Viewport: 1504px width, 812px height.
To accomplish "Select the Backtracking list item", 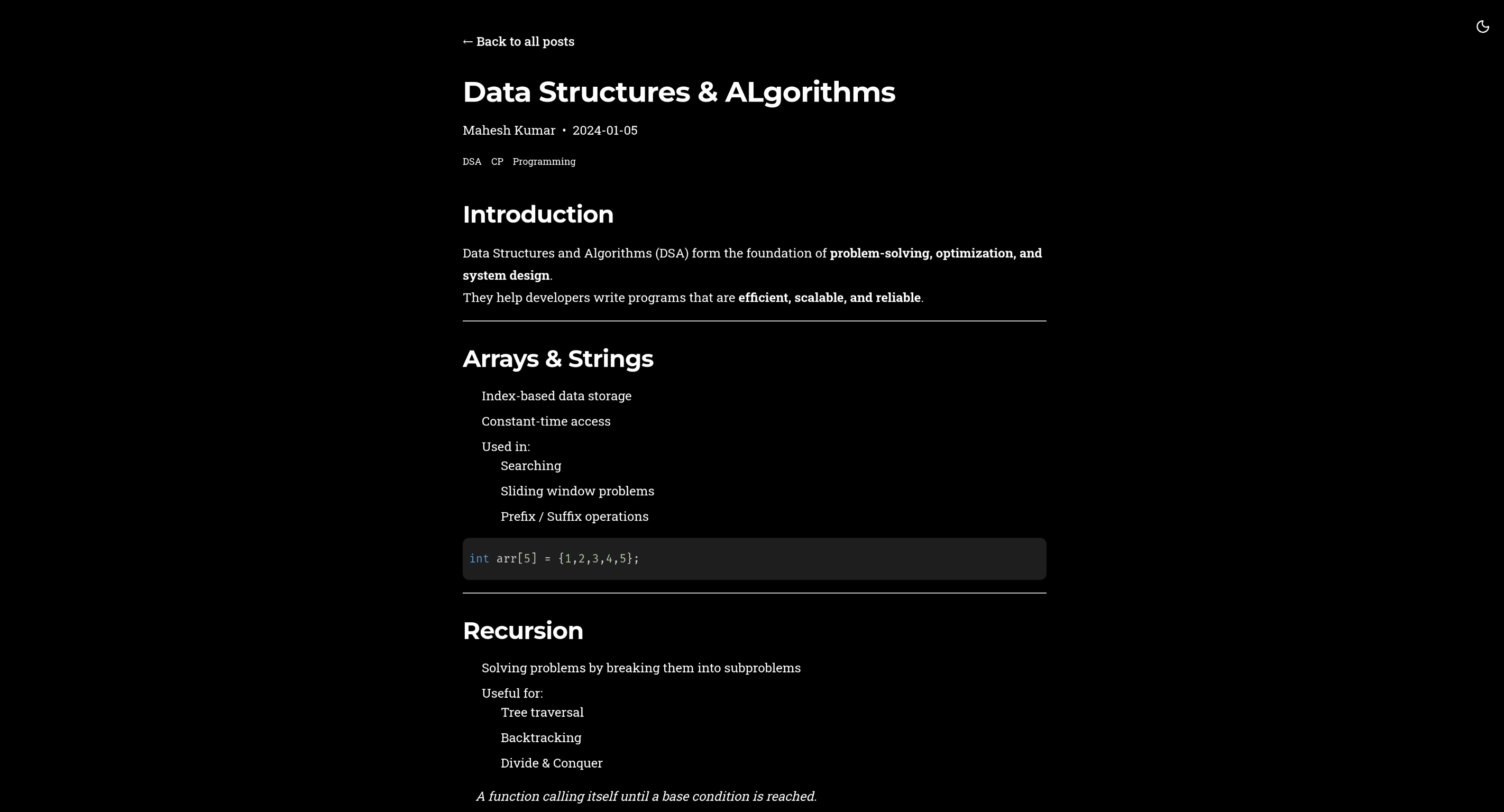I will tap(540, 738).
